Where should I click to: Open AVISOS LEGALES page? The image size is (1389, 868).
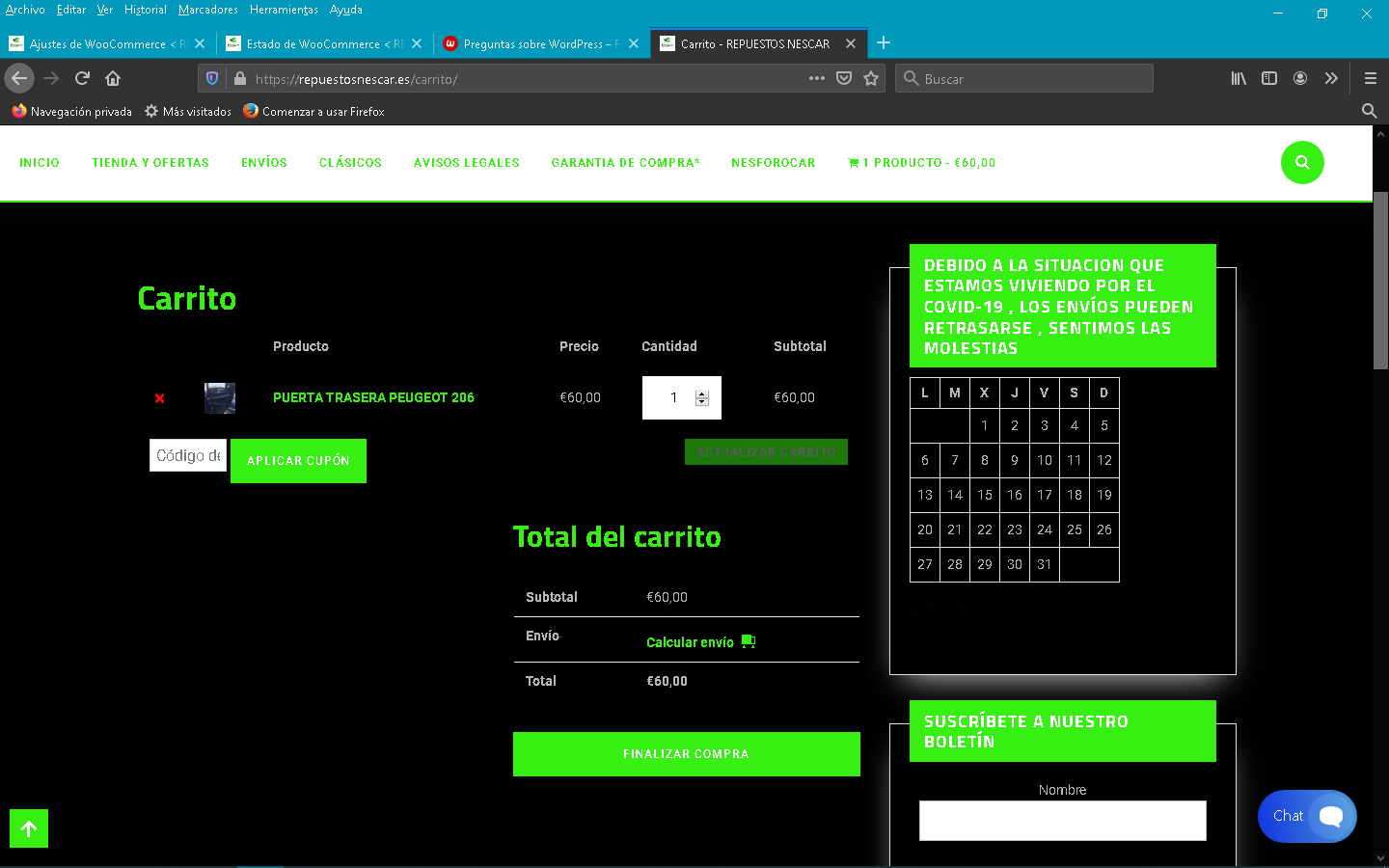point(467,163)
